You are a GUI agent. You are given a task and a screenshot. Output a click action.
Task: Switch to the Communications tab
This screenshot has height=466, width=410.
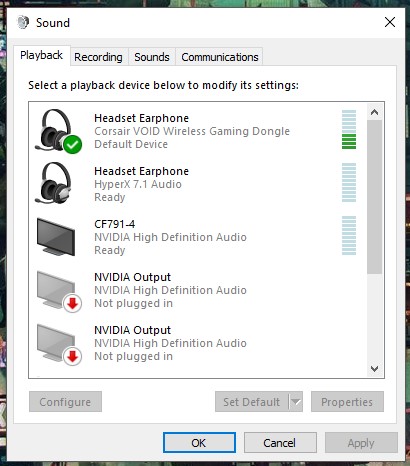220,57
